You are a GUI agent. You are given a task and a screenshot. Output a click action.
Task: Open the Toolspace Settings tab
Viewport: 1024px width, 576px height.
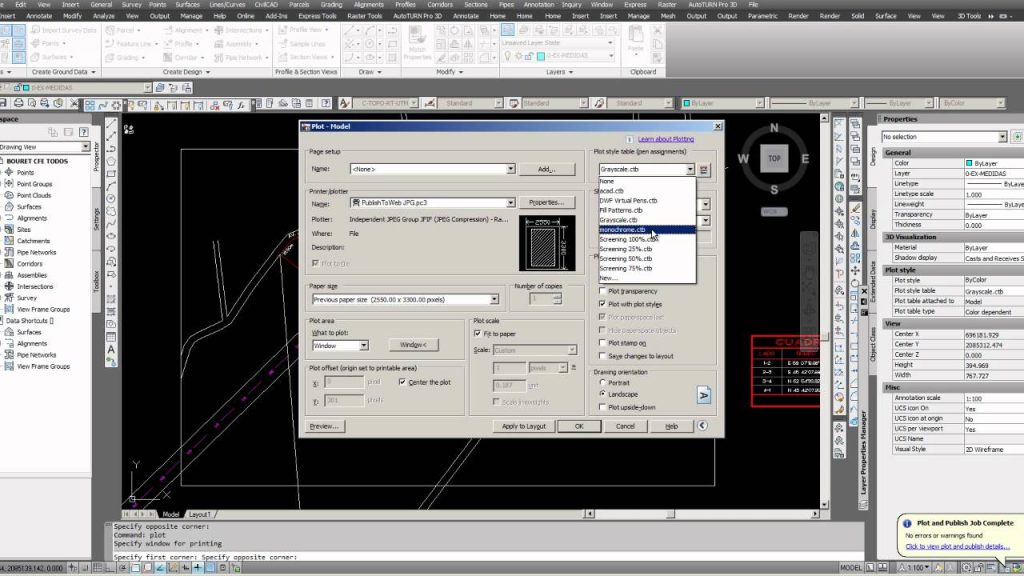(x=97, y=219)
